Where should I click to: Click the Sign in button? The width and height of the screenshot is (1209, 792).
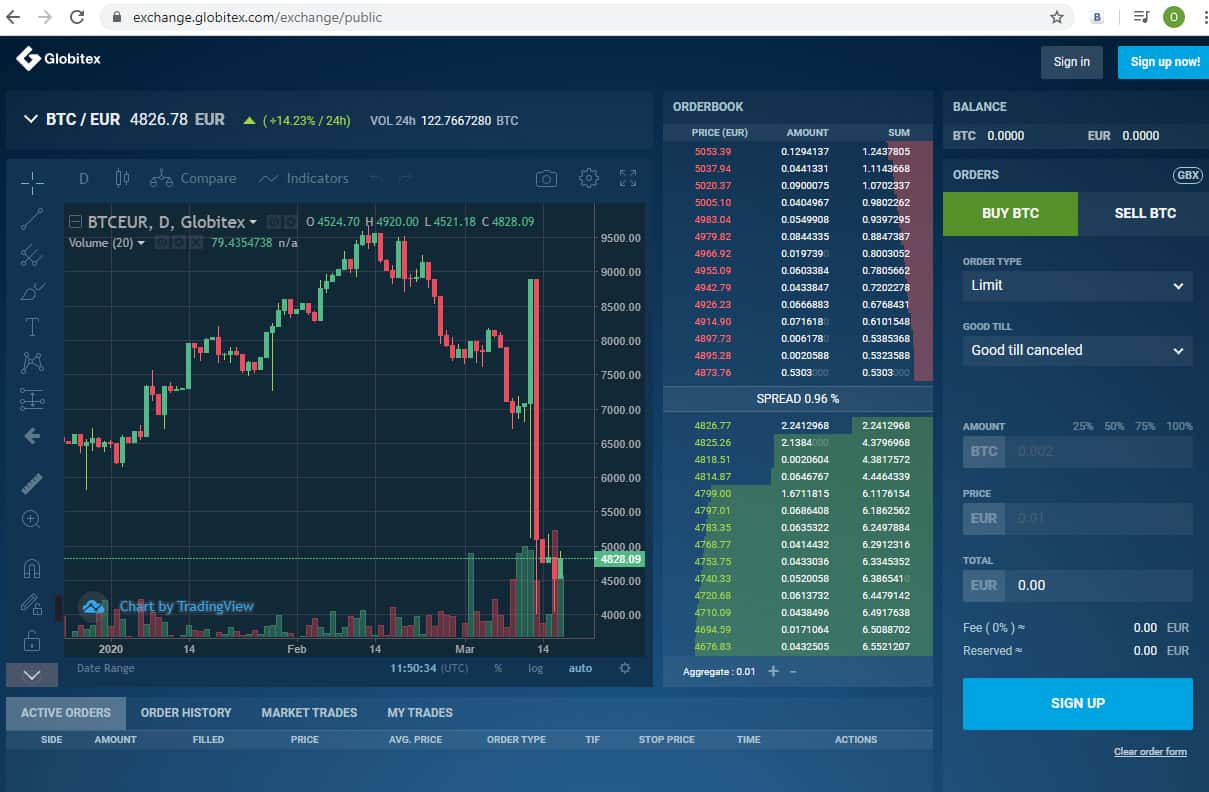(1072, 62)
